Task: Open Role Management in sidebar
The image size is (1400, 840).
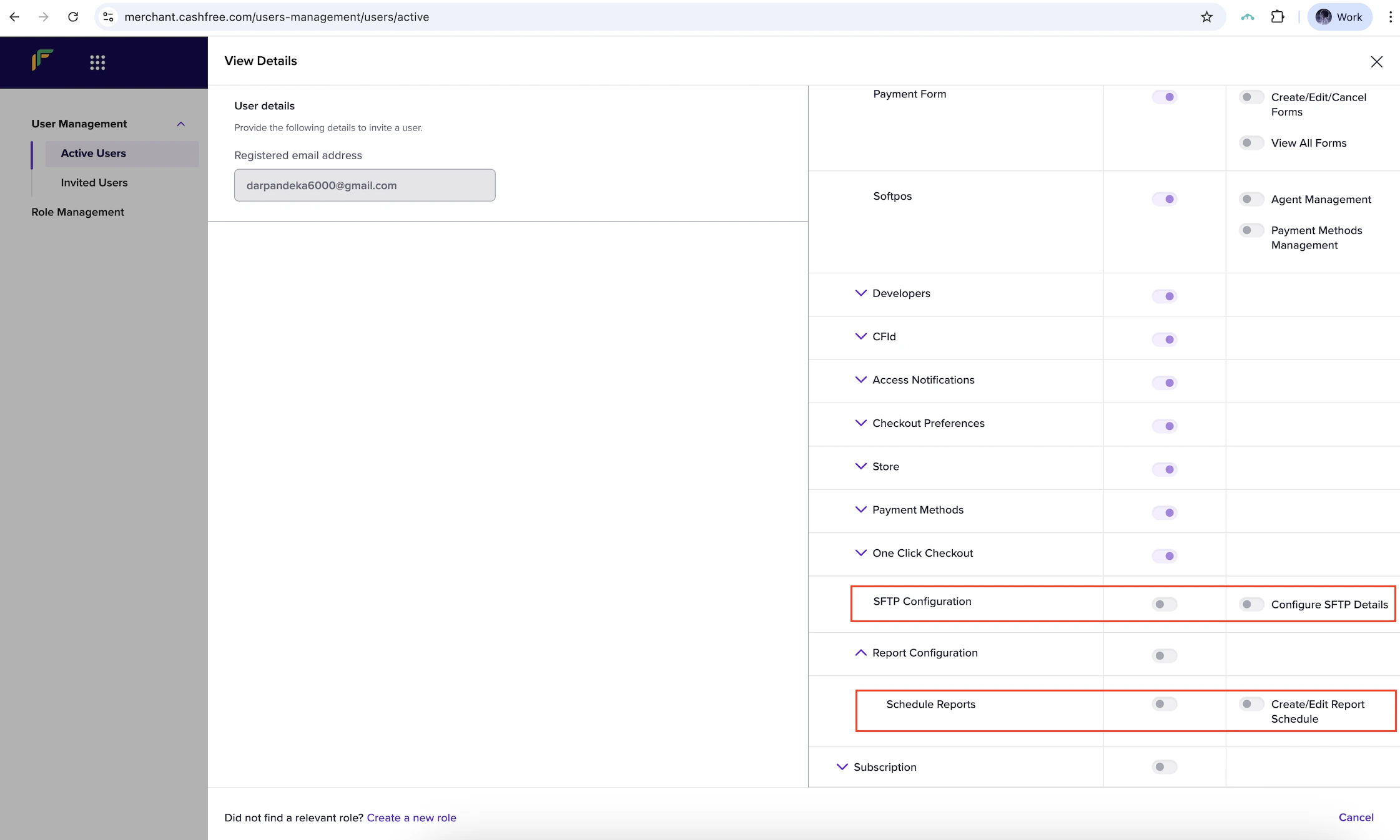Action: (77, 212)
